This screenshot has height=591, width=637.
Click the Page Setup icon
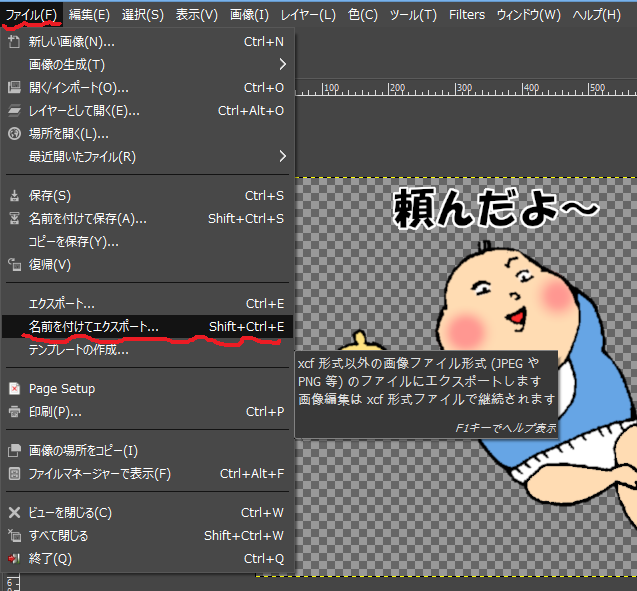pos(14,389)
